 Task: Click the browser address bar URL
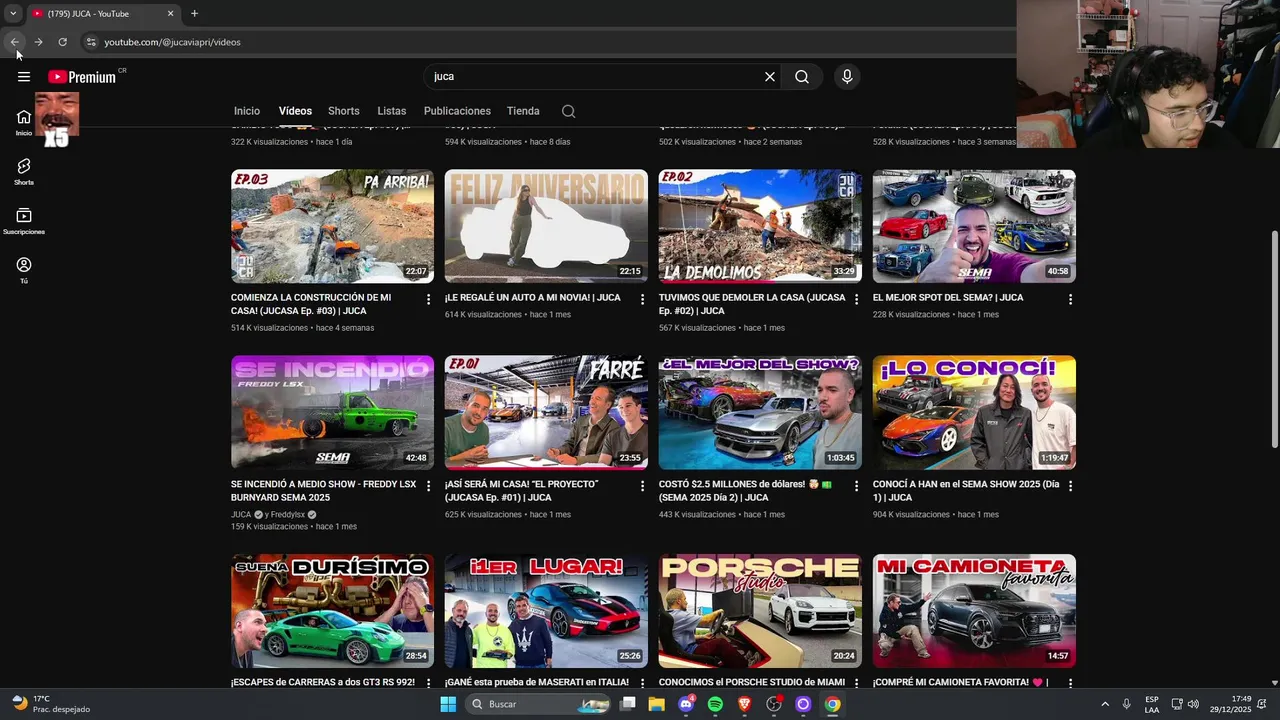pos(172,42)
